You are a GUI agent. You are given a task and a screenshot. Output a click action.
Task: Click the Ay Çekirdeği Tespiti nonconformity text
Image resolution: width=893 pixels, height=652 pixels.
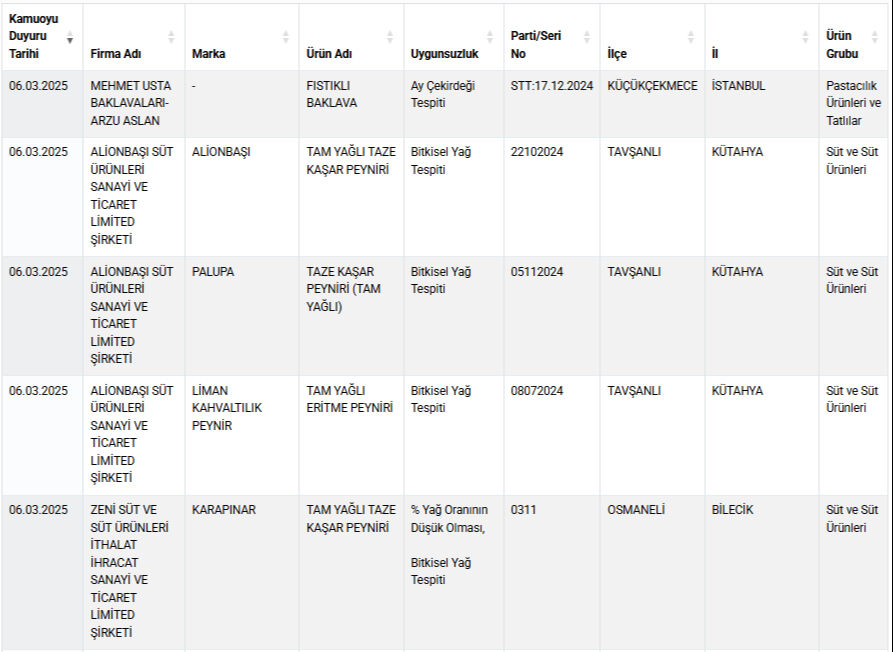click(443, 94)
